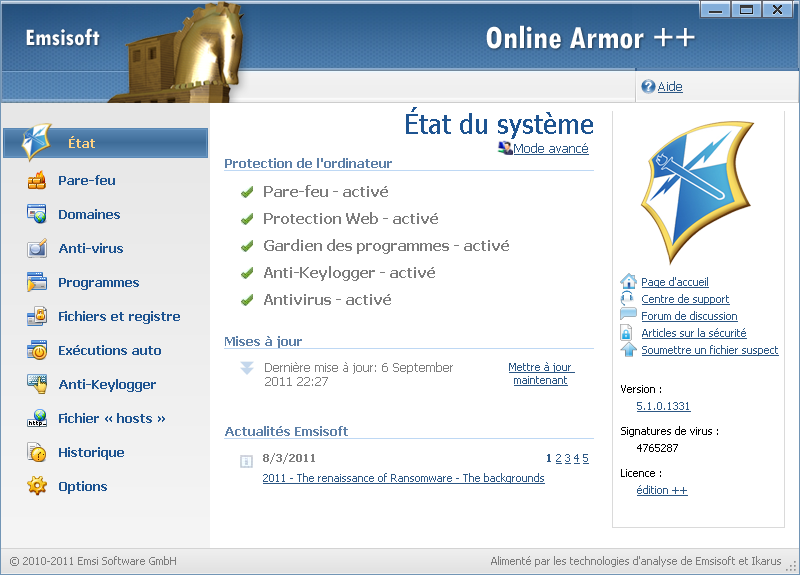Open the Anti-Keylogger section
The height and width of the screenshot is (575, 800).
(x=107, y=385)
